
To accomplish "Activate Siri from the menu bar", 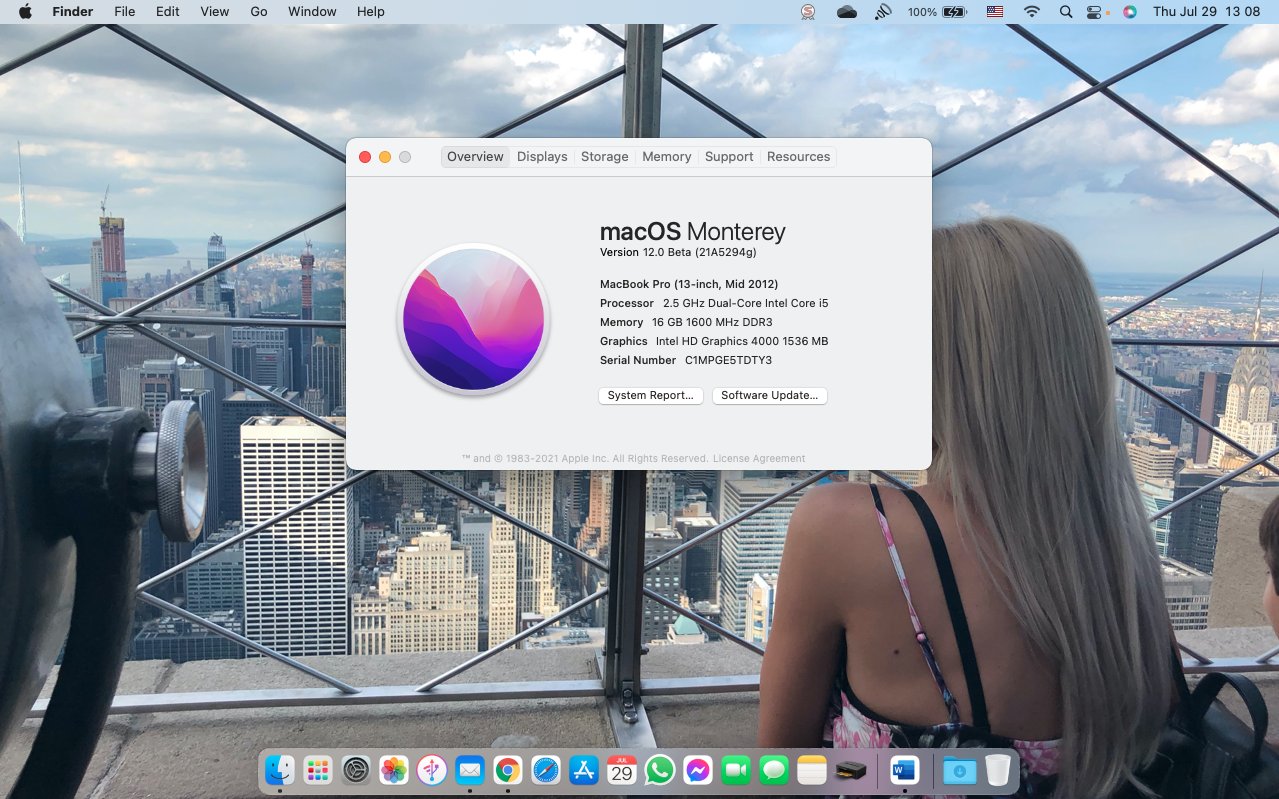I will point(1129,12).
